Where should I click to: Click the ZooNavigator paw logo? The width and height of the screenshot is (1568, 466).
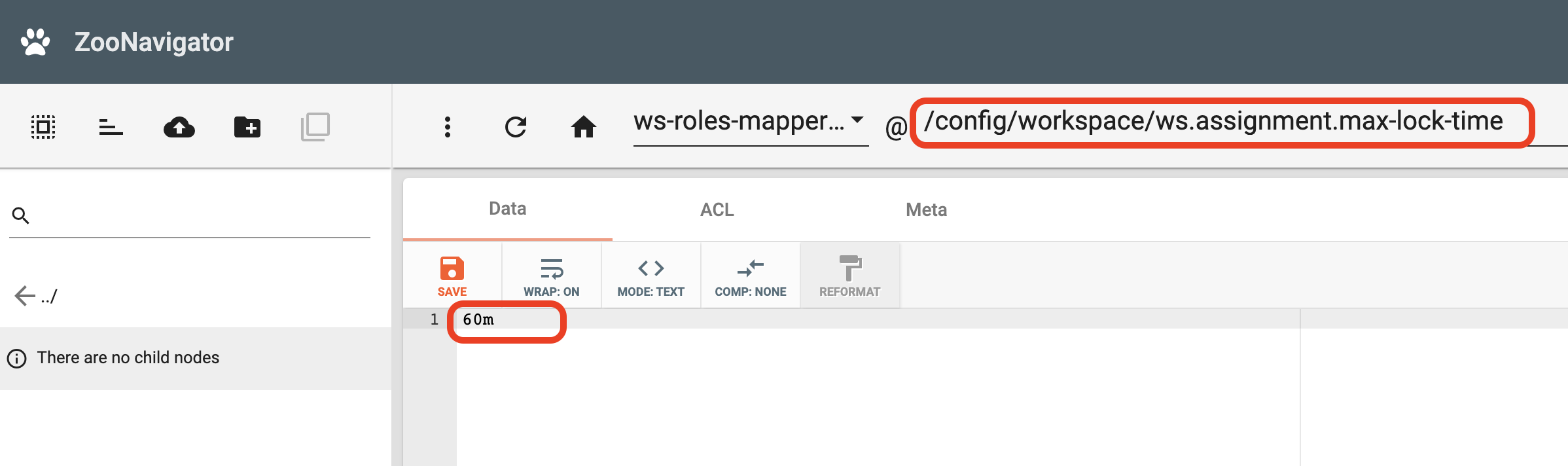coord(35,42)
